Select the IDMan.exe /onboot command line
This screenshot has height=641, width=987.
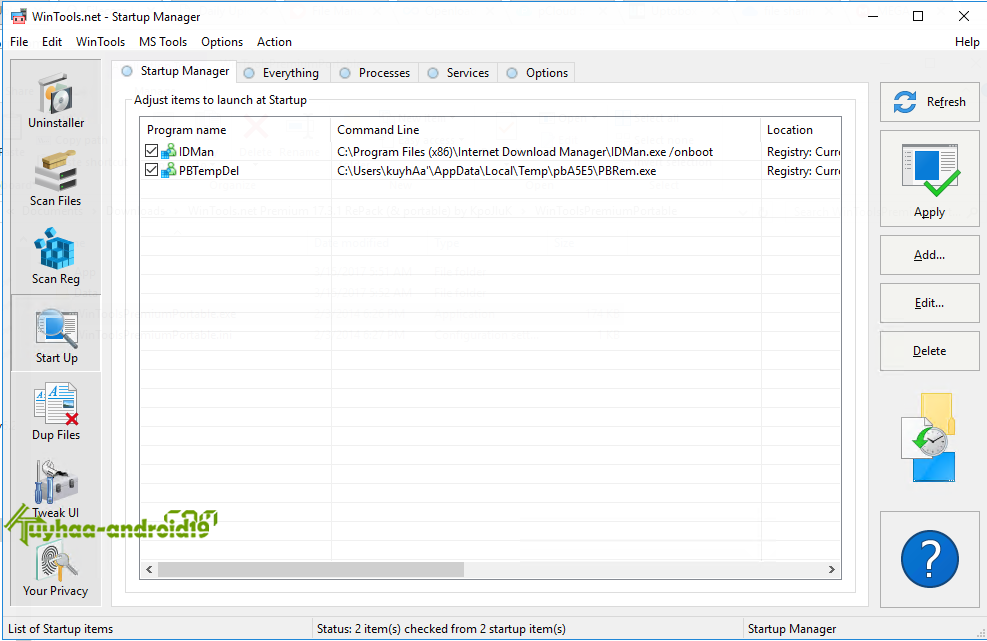pos(525,152)
